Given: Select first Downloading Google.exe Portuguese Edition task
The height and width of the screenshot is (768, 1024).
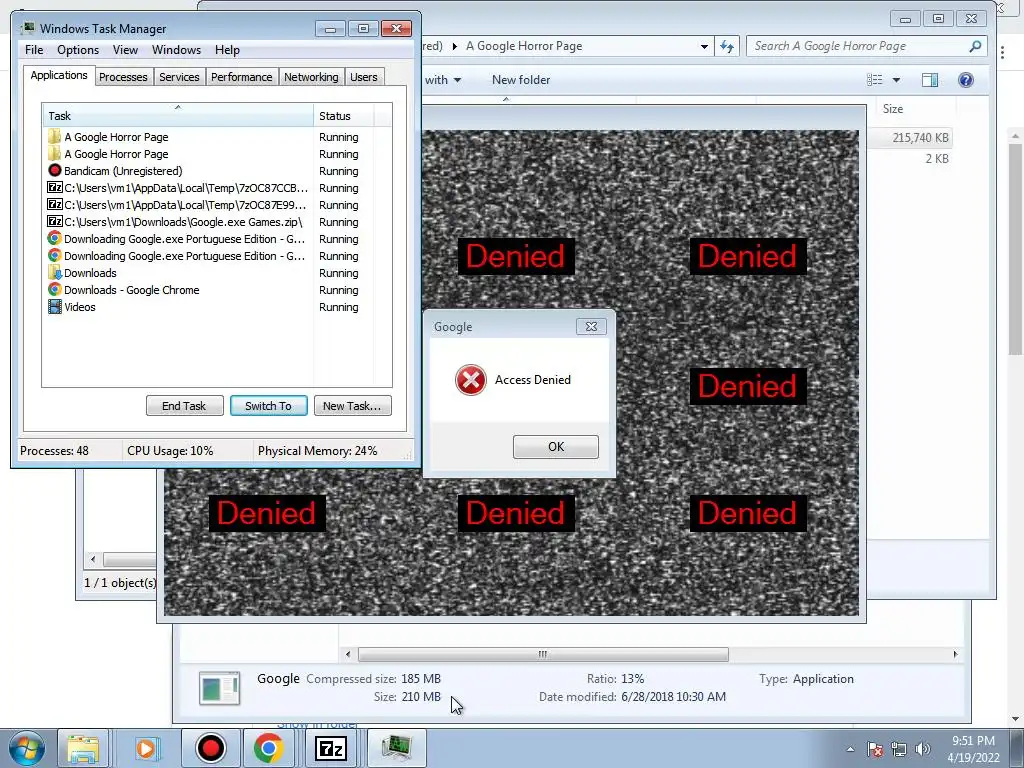Looking at the screenshot, I should click(x=217, y=239).
